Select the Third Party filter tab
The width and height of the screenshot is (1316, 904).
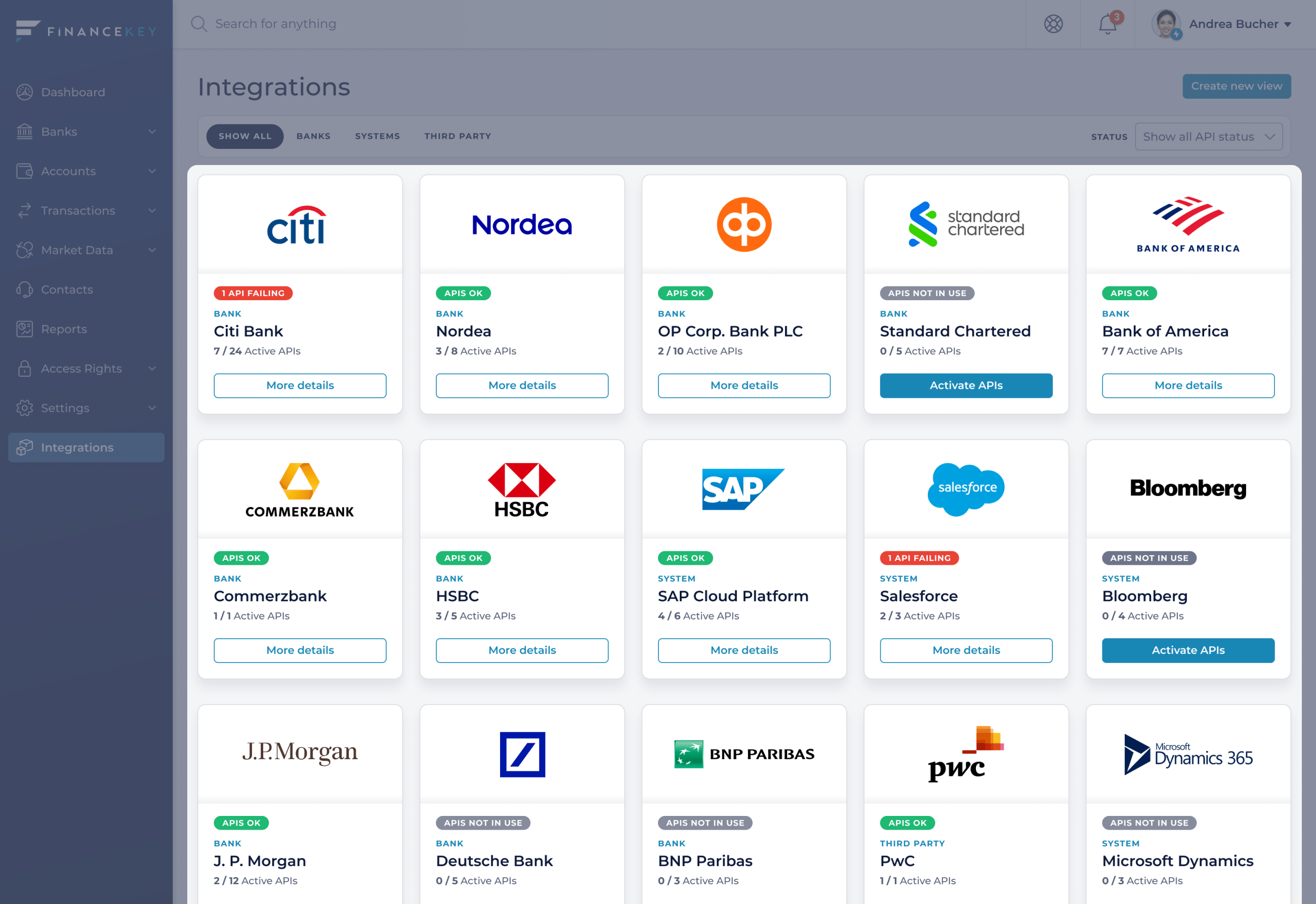click(458, 137)
